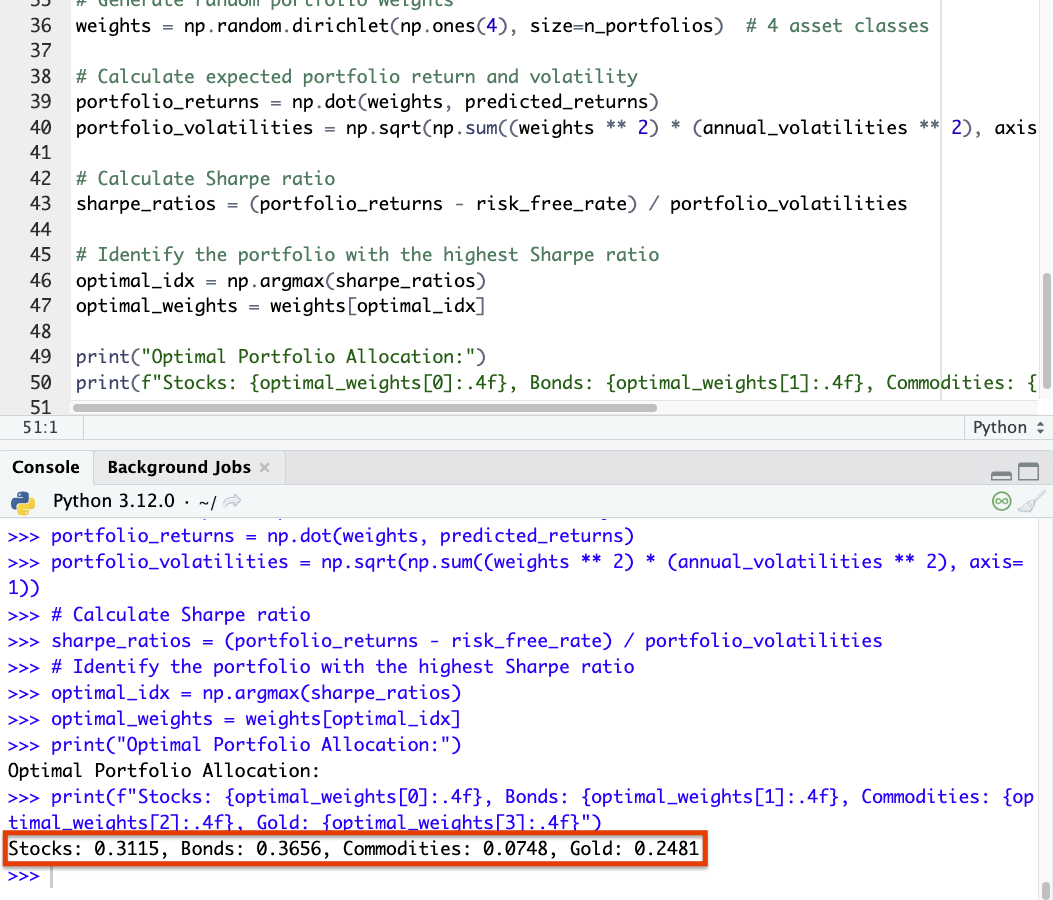Viewport: 1053px width, 900px height.
Task: Clear console with the broom icon
Action: [1032, 501]
